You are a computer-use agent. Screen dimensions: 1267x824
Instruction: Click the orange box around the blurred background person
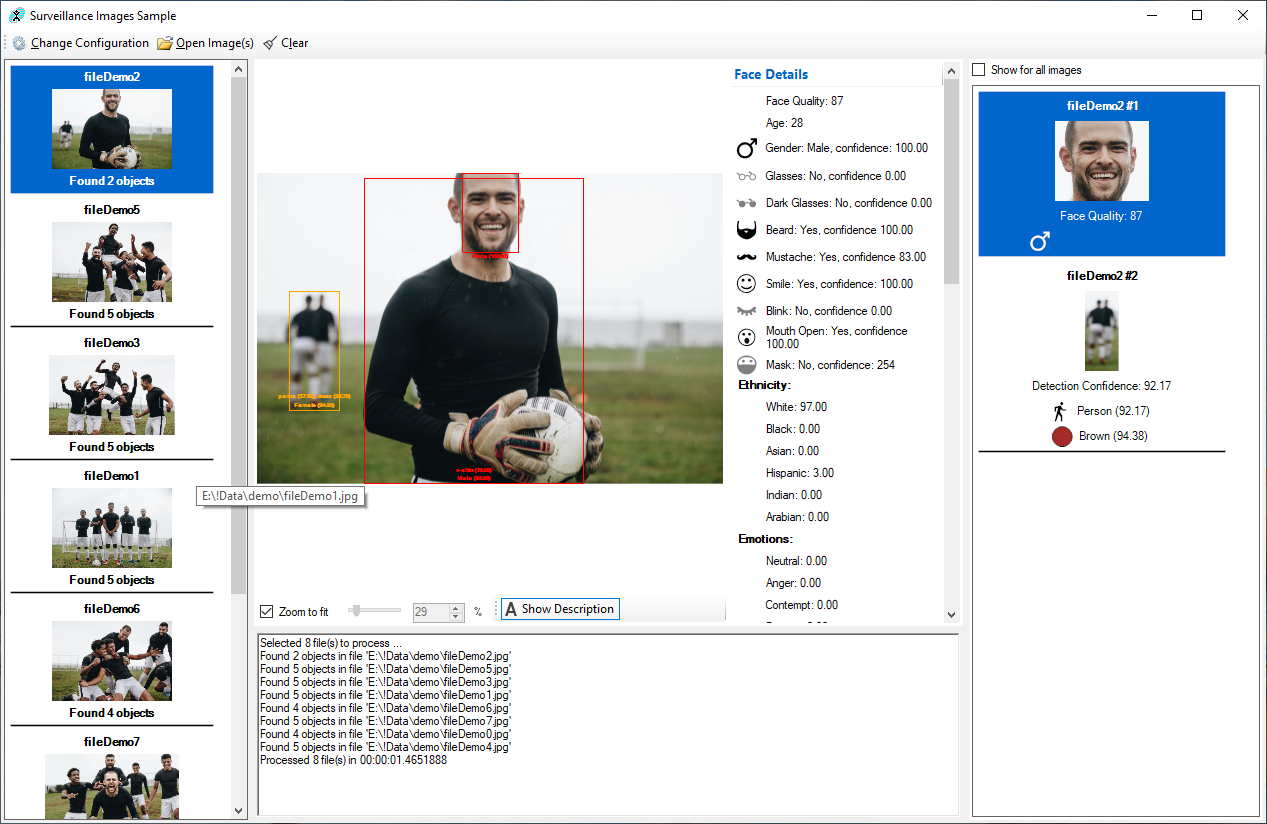pos(314,351)
